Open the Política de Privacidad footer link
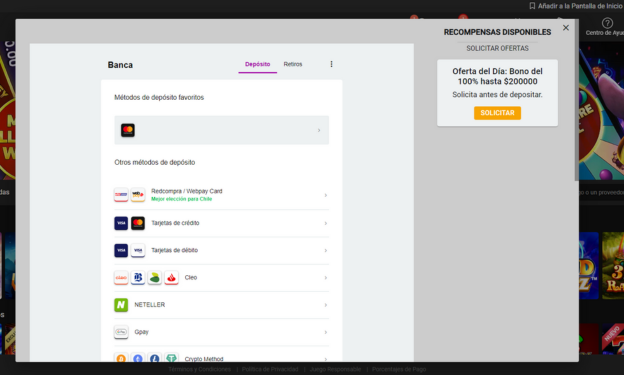Viewport: 624px width, 375px height. click(x=270, y=369)
